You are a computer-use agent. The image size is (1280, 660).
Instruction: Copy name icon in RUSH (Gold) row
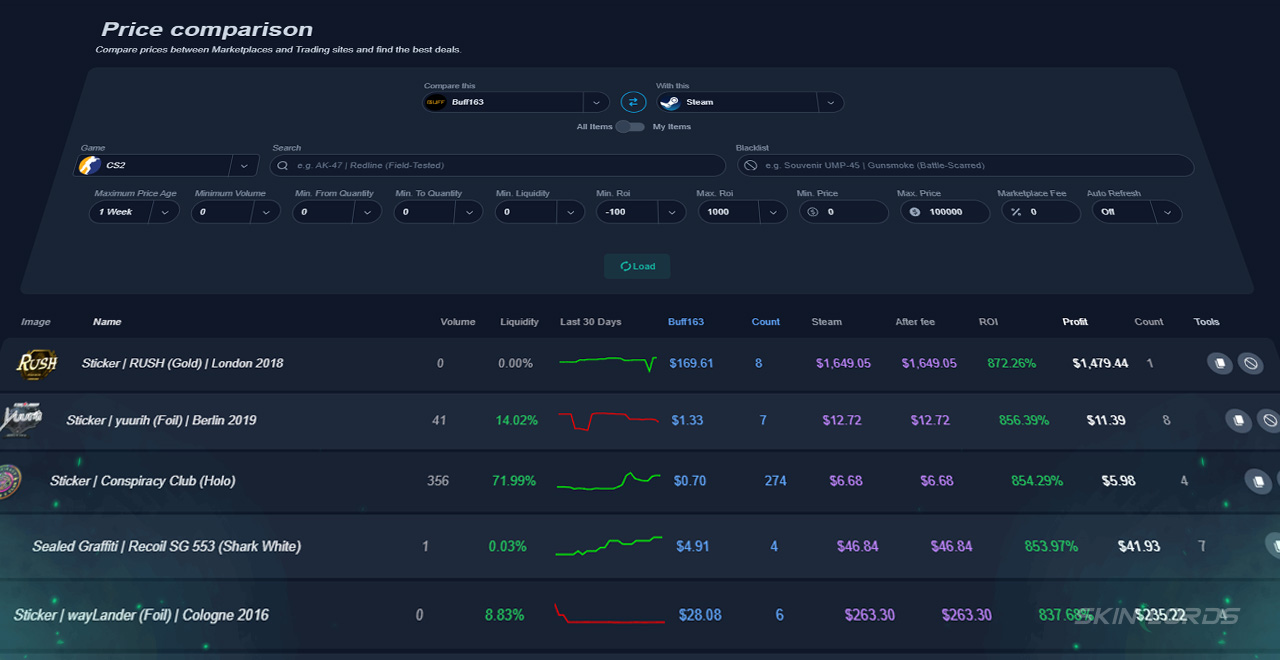tap(1219, 363)
